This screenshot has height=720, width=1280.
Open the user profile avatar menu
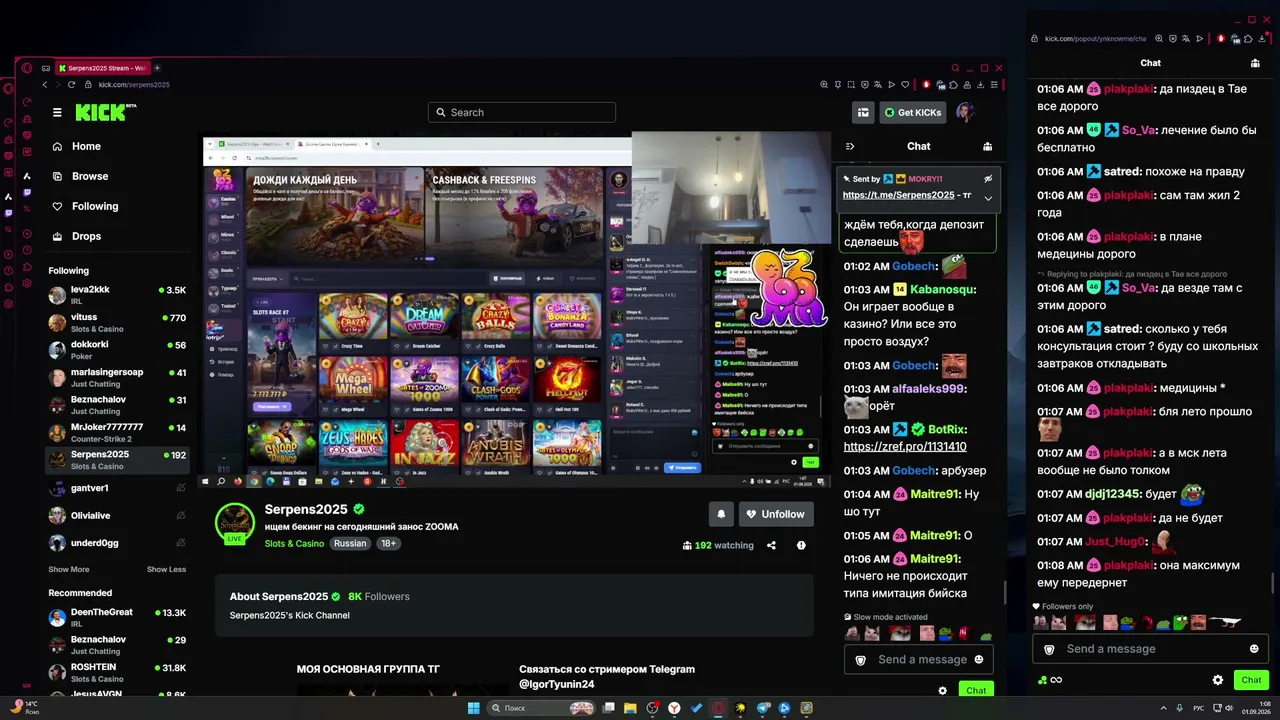[x=965, y=112]
